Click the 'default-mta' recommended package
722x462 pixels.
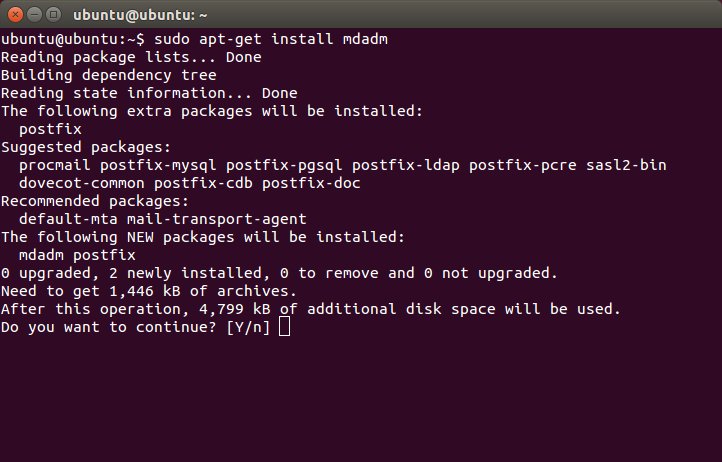pyautogui.click(x=68, y=219)
